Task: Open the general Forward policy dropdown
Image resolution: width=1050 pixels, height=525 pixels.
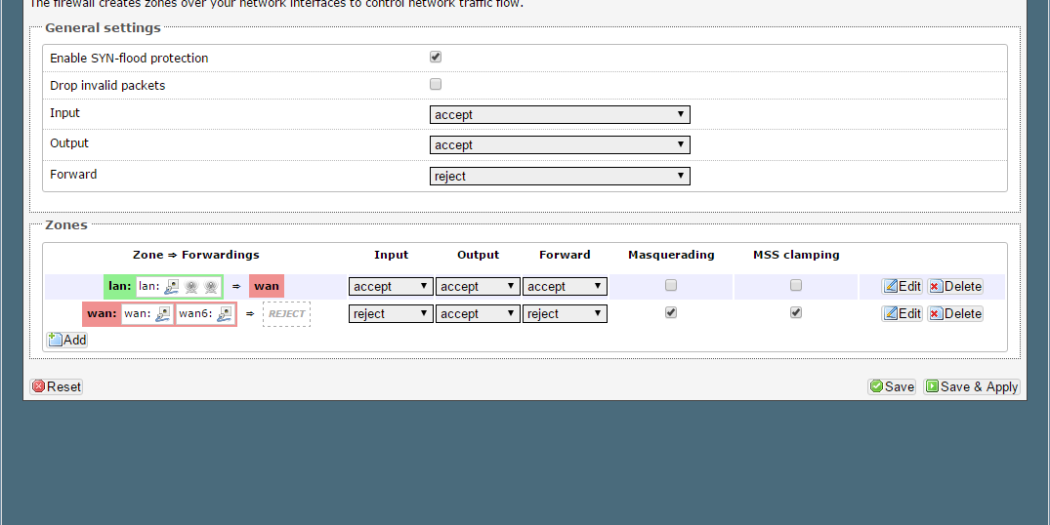Action: click(x=559, y=176)
